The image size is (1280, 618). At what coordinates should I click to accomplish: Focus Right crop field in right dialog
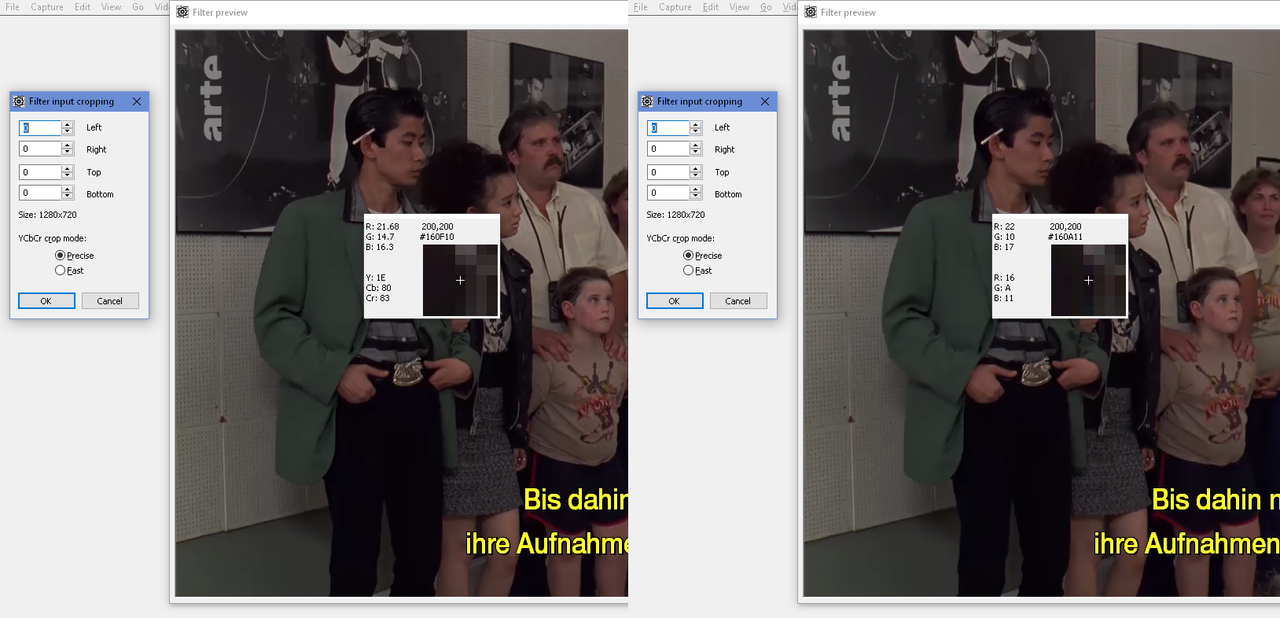[668, 149]
